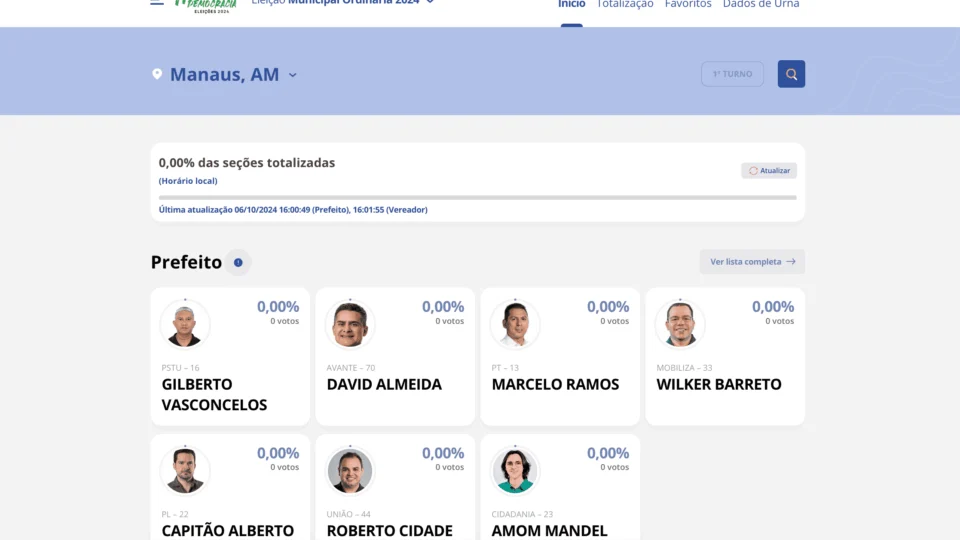Image resolution: width=960 pixels, height=540 pixels.
Task: Click Gilberto Vasconcelos 0,00% percentage
Action: point(278,307)
